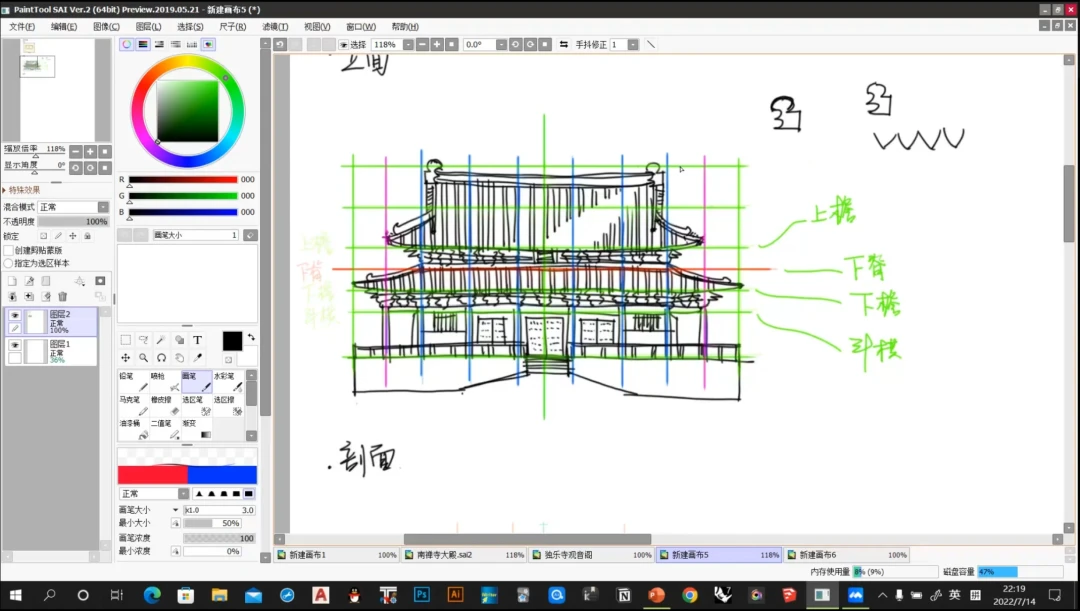Toggle the scratchpad panel icon
The width and height of the screenshot is (1080, 611).
(208, 44)
